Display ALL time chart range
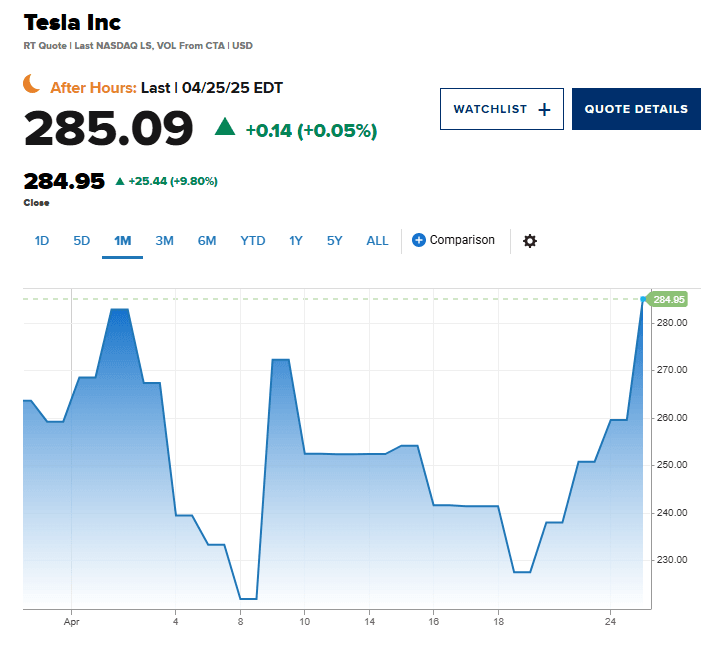 tap(377, 240)
